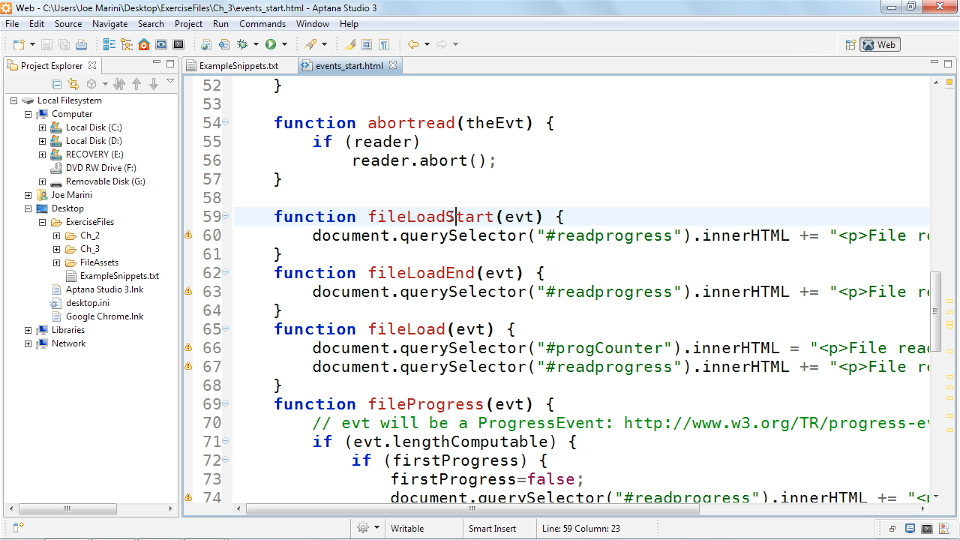The width and height of the screenshot is (960, 540).
Task: Select the DVD RW Drive (F:) item
Action: click(x=101, y=168)
